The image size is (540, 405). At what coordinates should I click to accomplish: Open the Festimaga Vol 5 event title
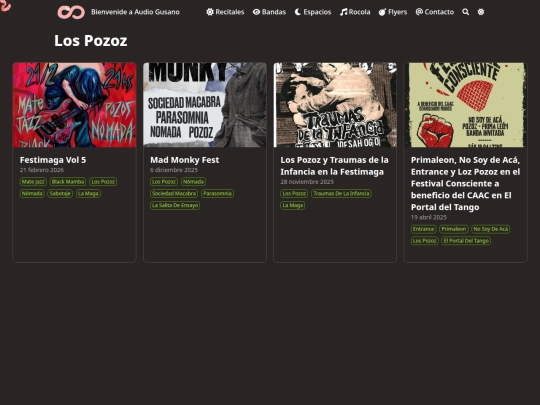(x=53, y=160)
